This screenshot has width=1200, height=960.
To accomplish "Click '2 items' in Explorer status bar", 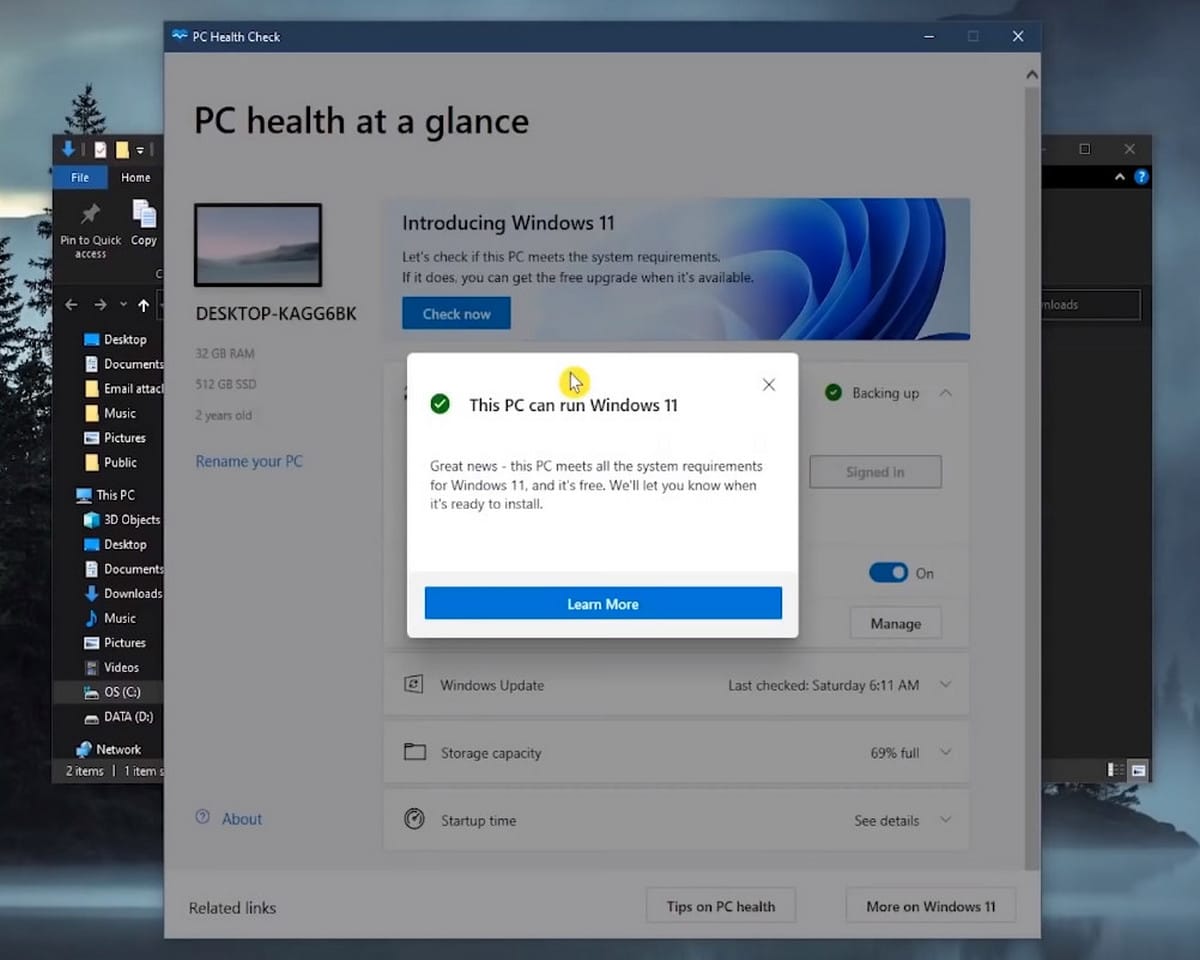I will [x=84, y=771].
